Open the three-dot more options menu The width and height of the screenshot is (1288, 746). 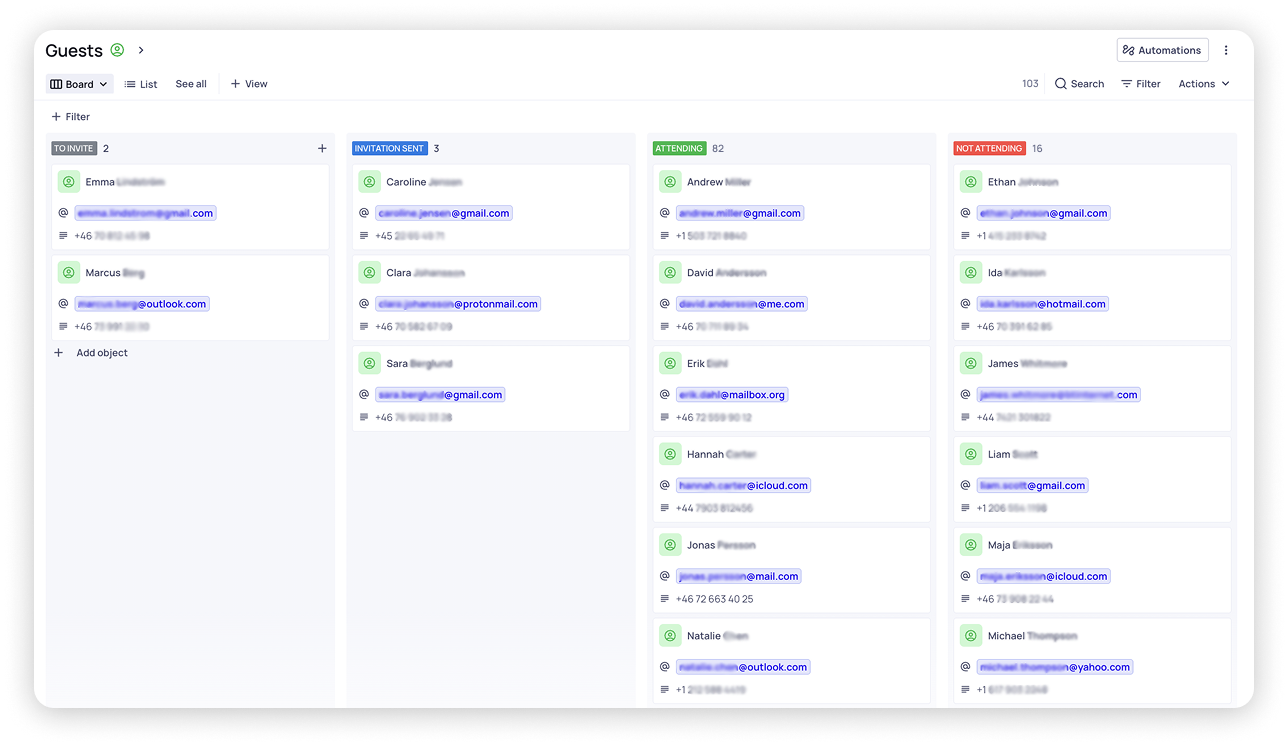[x=1226, y=50]
